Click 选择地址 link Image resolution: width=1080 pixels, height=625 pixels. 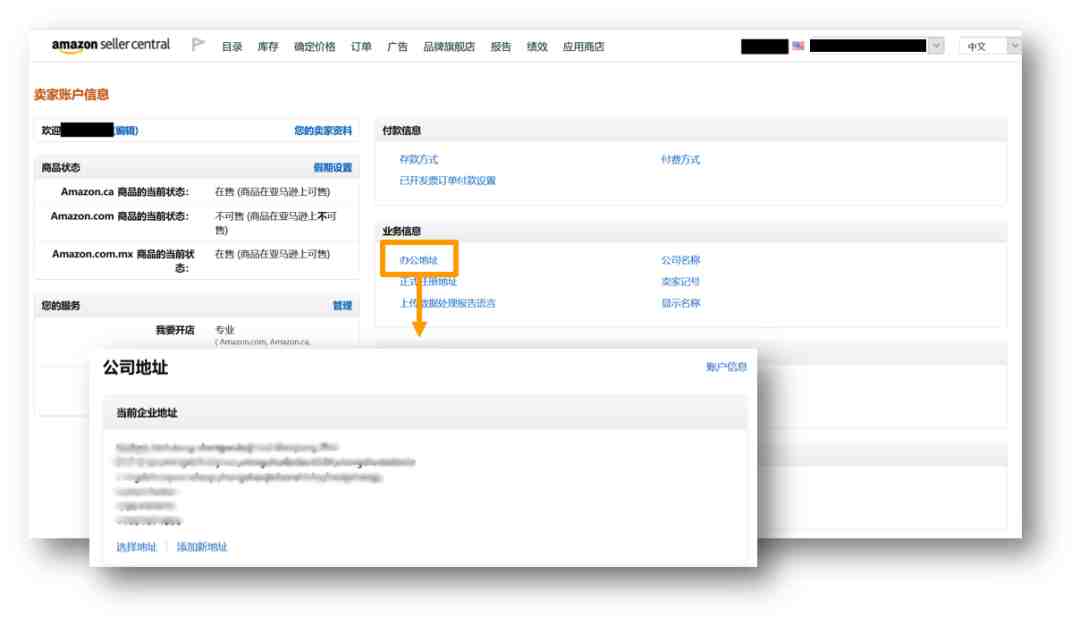[x=136, y=546]
